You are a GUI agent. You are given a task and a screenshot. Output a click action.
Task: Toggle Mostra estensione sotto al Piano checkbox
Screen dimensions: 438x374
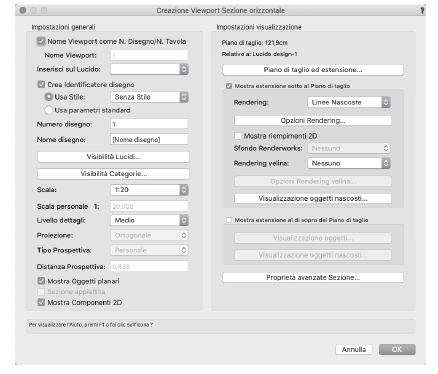pyautogui.click(x=229, y=86)
